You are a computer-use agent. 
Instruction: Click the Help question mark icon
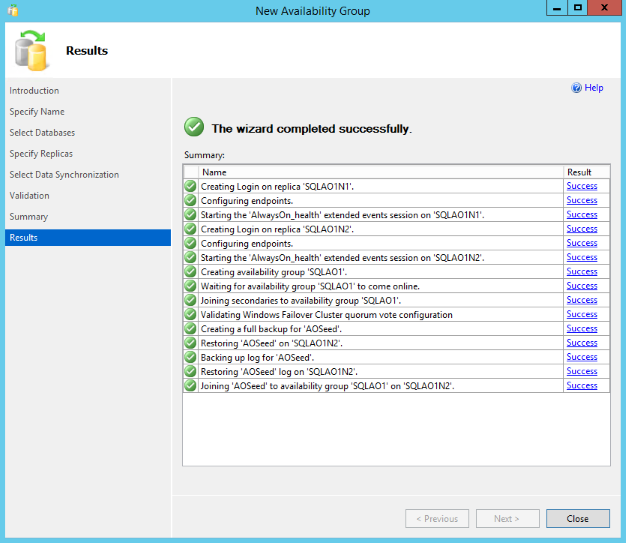coord(576,88)
